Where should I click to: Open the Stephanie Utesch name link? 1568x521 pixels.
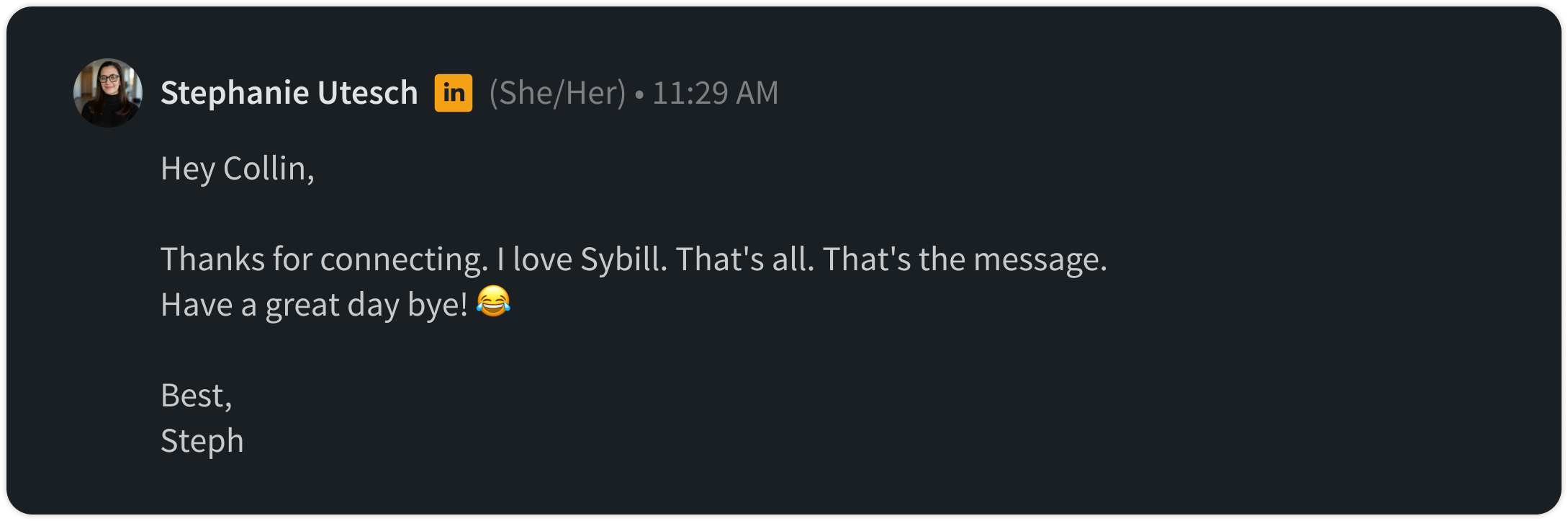[x=289, y=93]
